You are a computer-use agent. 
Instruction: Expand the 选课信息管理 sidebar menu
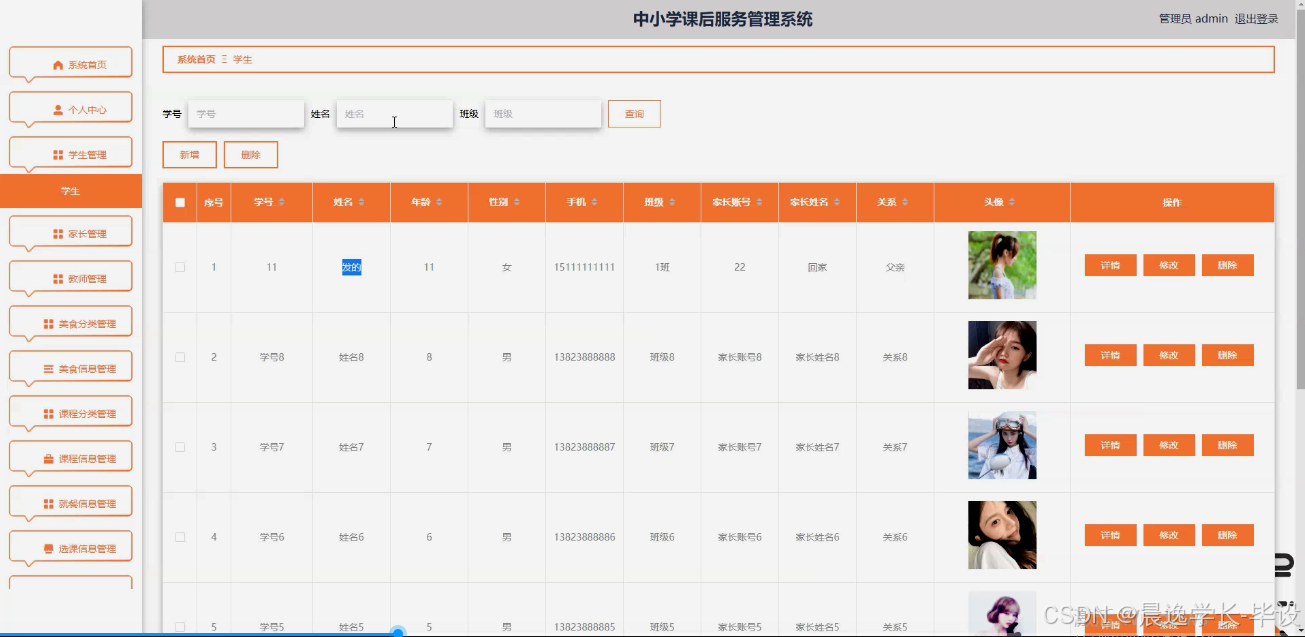70,548
